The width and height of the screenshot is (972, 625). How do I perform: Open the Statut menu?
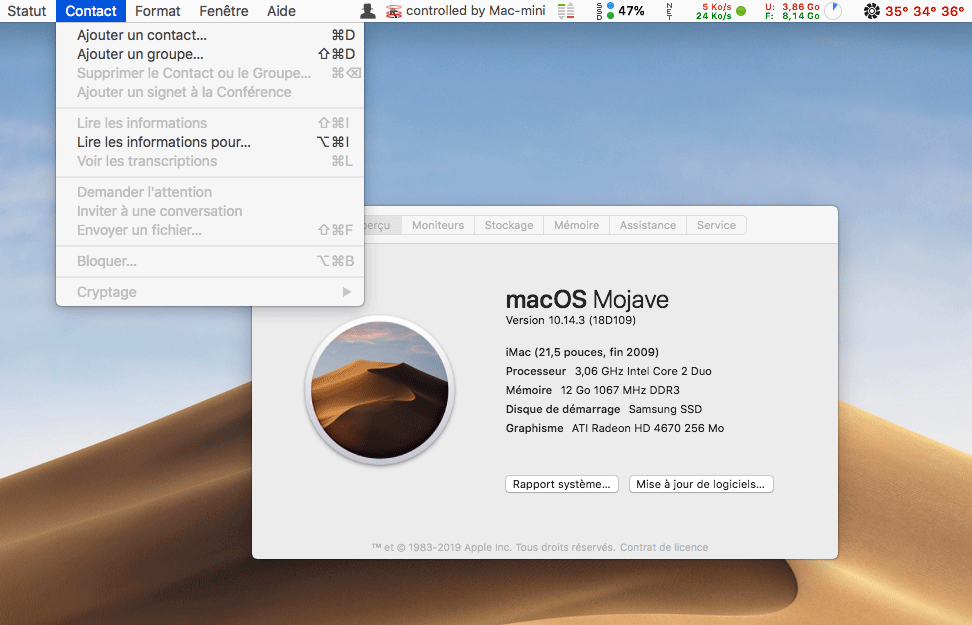pos(27,11)
